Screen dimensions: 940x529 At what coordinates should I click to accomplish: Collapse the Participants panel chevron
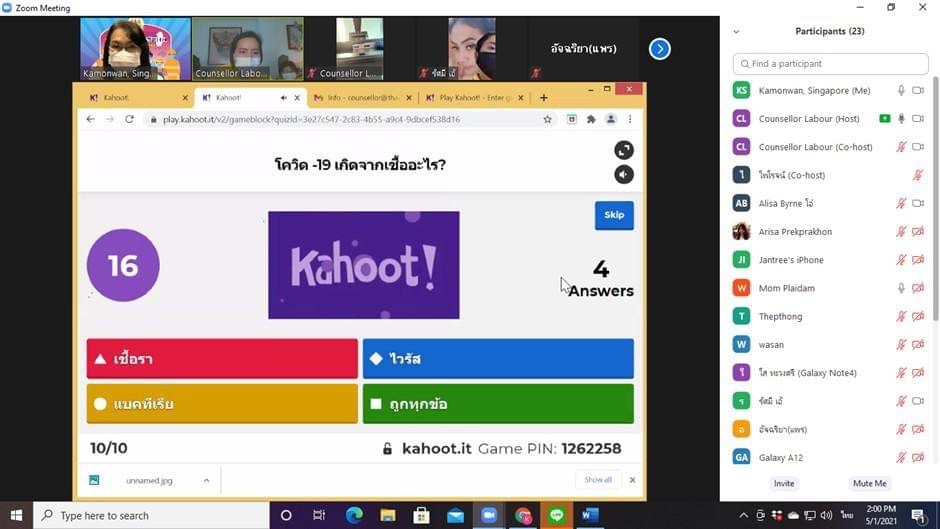pos(737,32)
